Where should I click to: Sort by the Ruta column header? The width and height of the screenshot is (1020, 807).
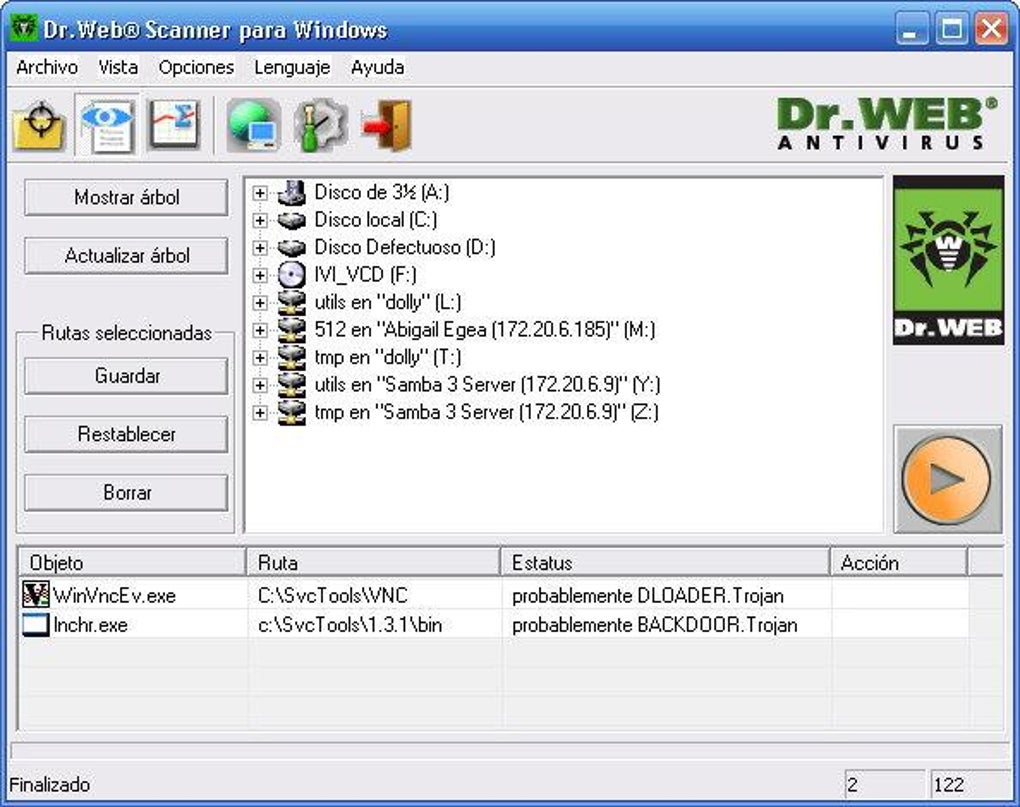pos(373,562)
